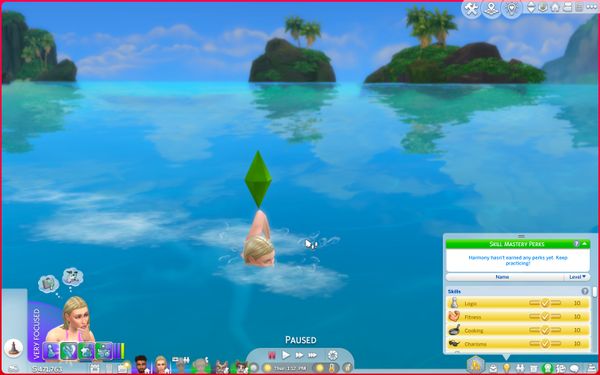The width and height of the screenshot is (600, 375).
Task: Open the speech bubble relationships panel icon
Action: coord(574,368)
